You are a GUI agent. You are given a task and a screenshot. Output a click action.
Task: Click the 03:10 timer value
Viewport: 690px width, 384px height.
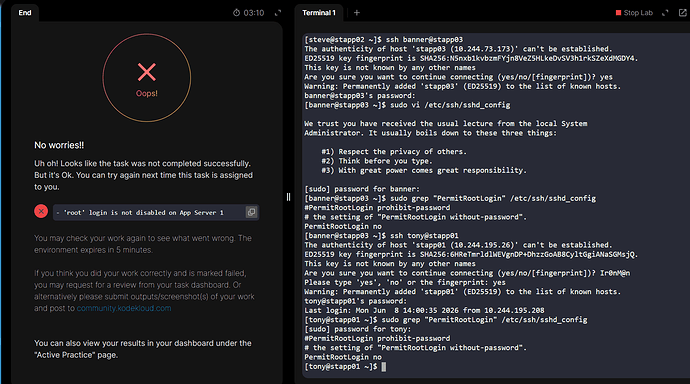(x=254, y=13)
